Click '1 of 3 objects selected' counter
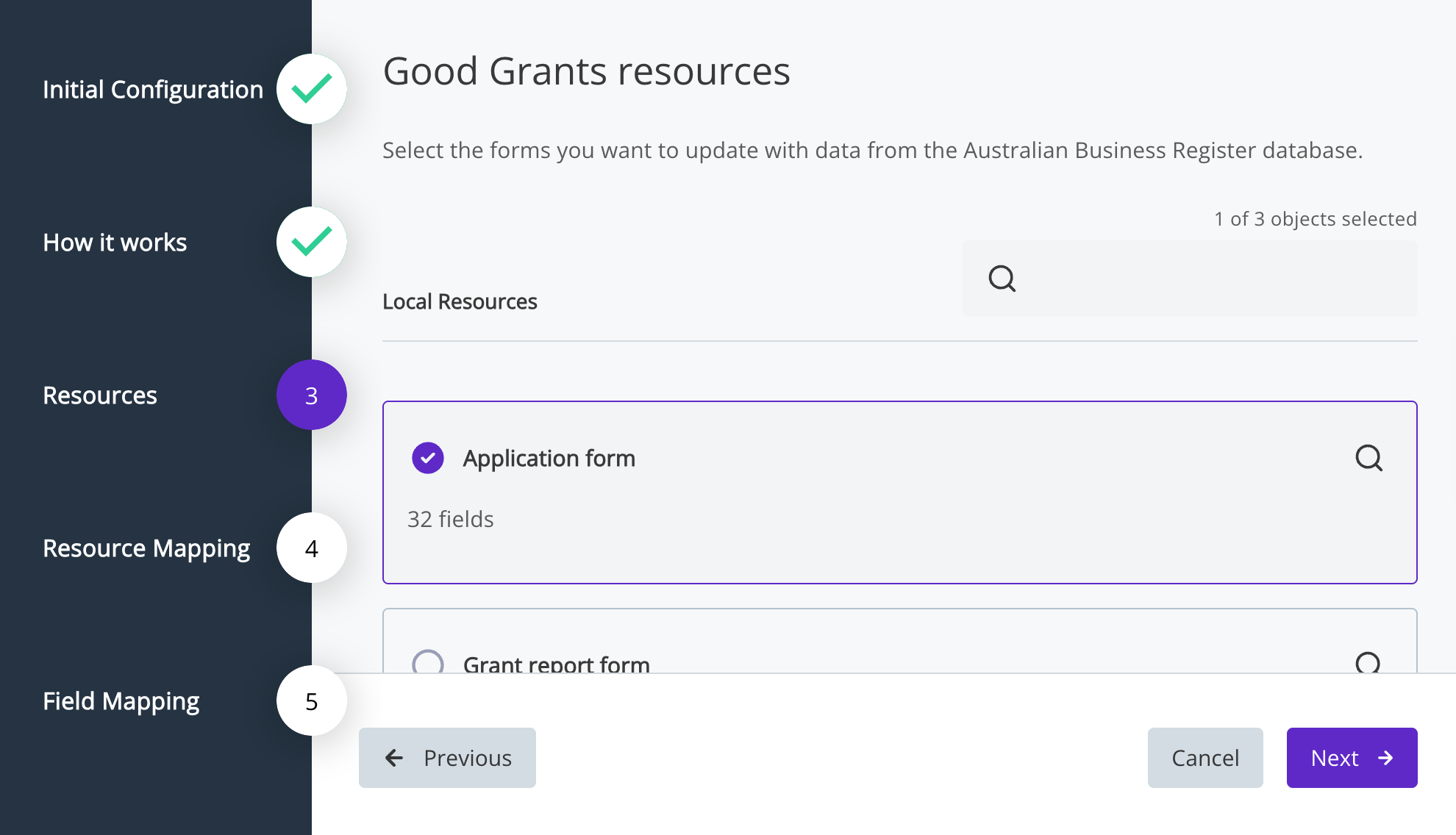 point(1316,219)
